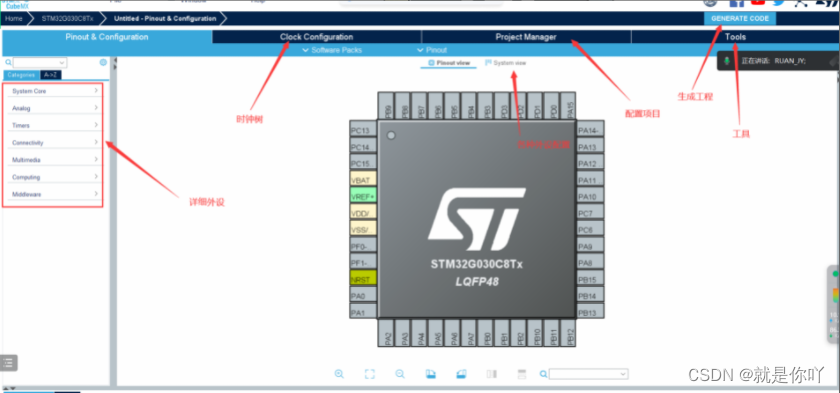Click the ST logo in top right
Image resolution: width=840 pixels, height=393 pixels.
click(x=827, y=3)
